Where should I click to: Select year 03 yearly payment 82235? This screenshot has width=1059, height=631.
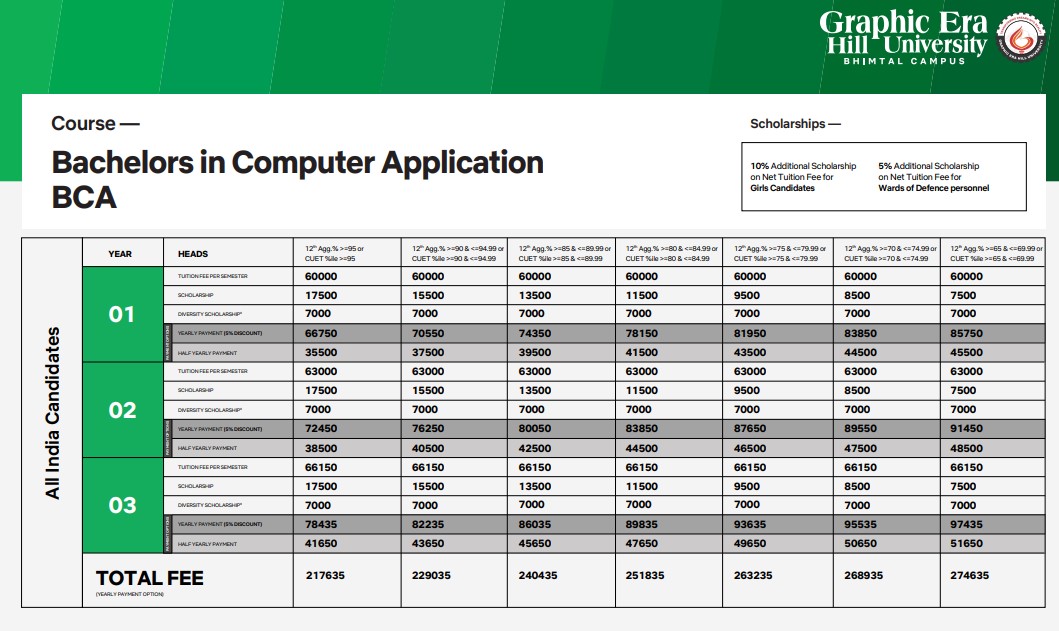[x=428, y=524]
